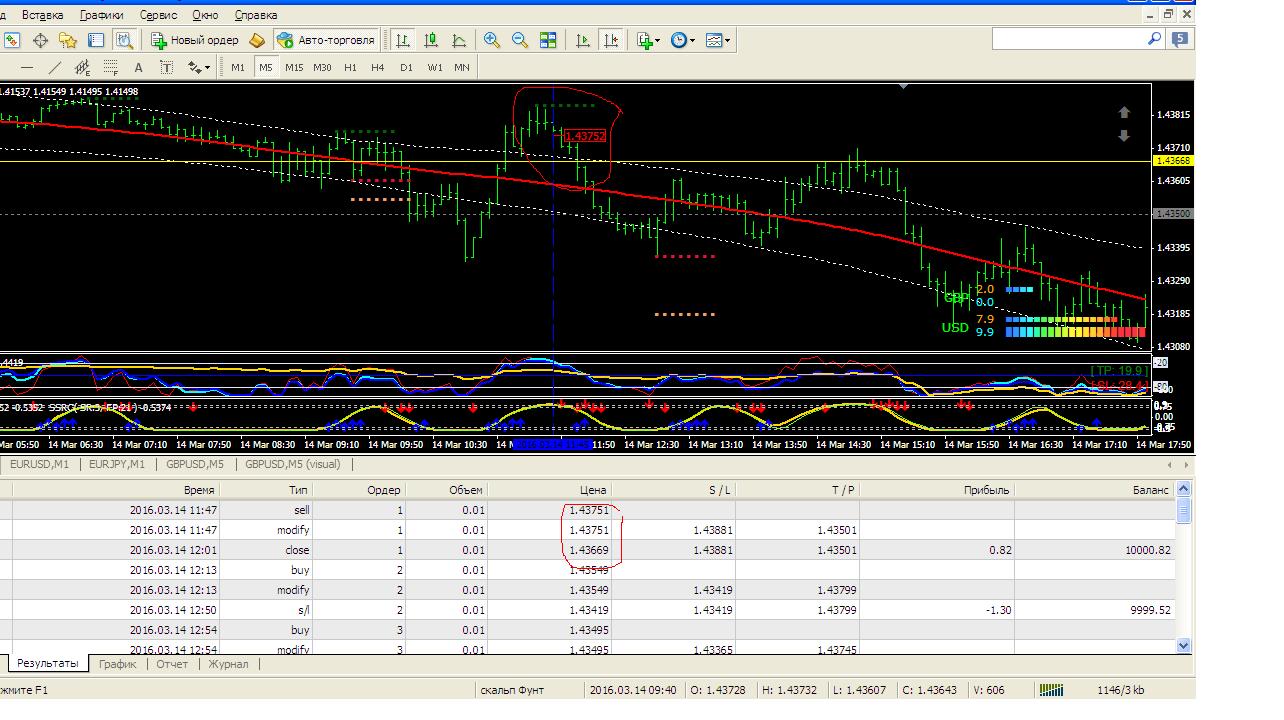The width and height of the screenshot is (1284, 720).
Task: Zoom in on the chart
Action: pyautogui.click(x=492, y=40)
